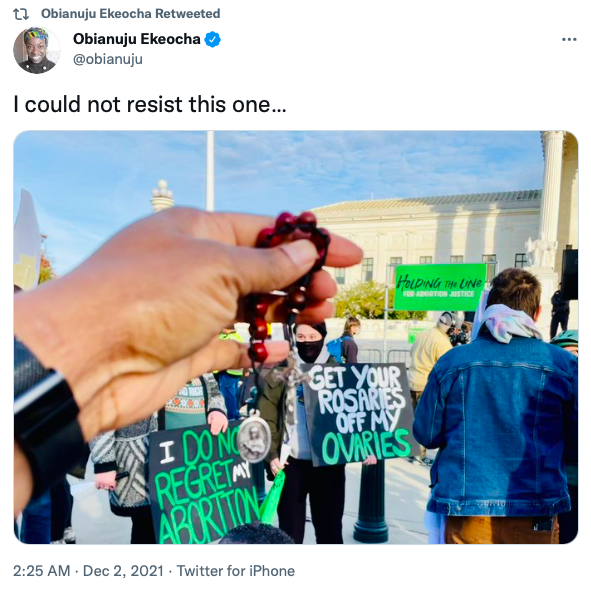Click the retweet arrows icon above the tweet
Image resolution: width=591 pixels, height=592 pixels.
pos(21,14)
